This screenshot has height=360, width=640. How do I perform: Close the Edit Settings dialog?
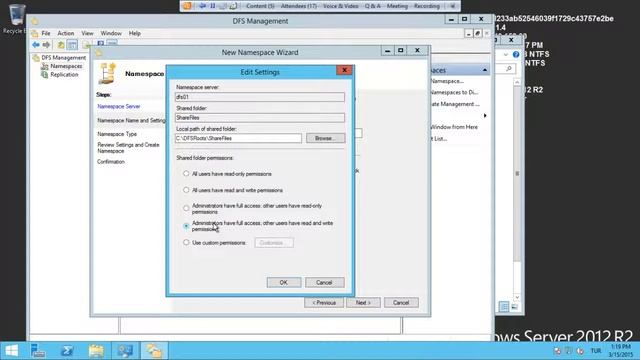pyautogui.click(x=344, y=70)
